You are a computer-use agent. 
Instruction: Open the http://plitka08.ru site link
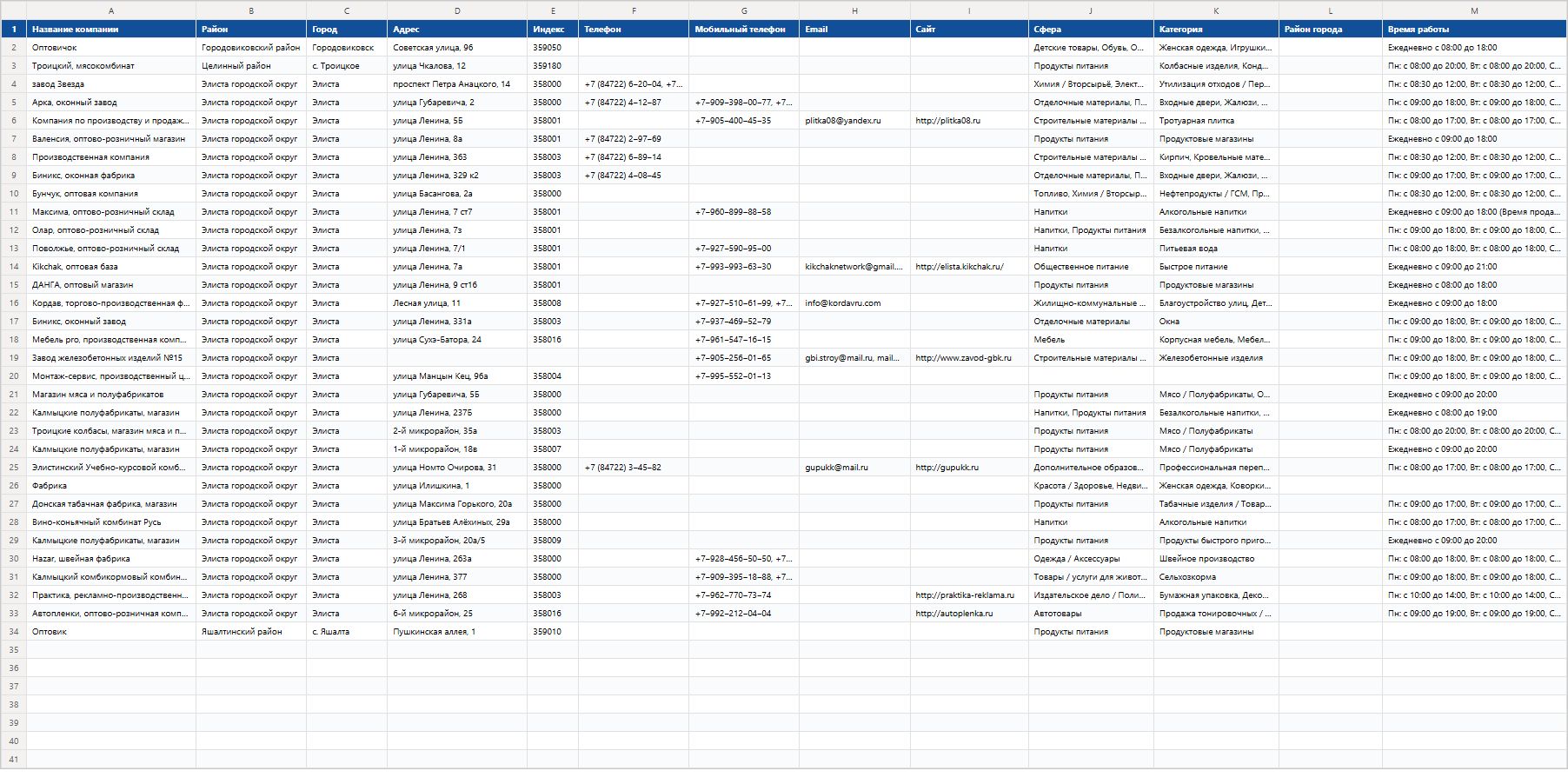click(947, 121)
